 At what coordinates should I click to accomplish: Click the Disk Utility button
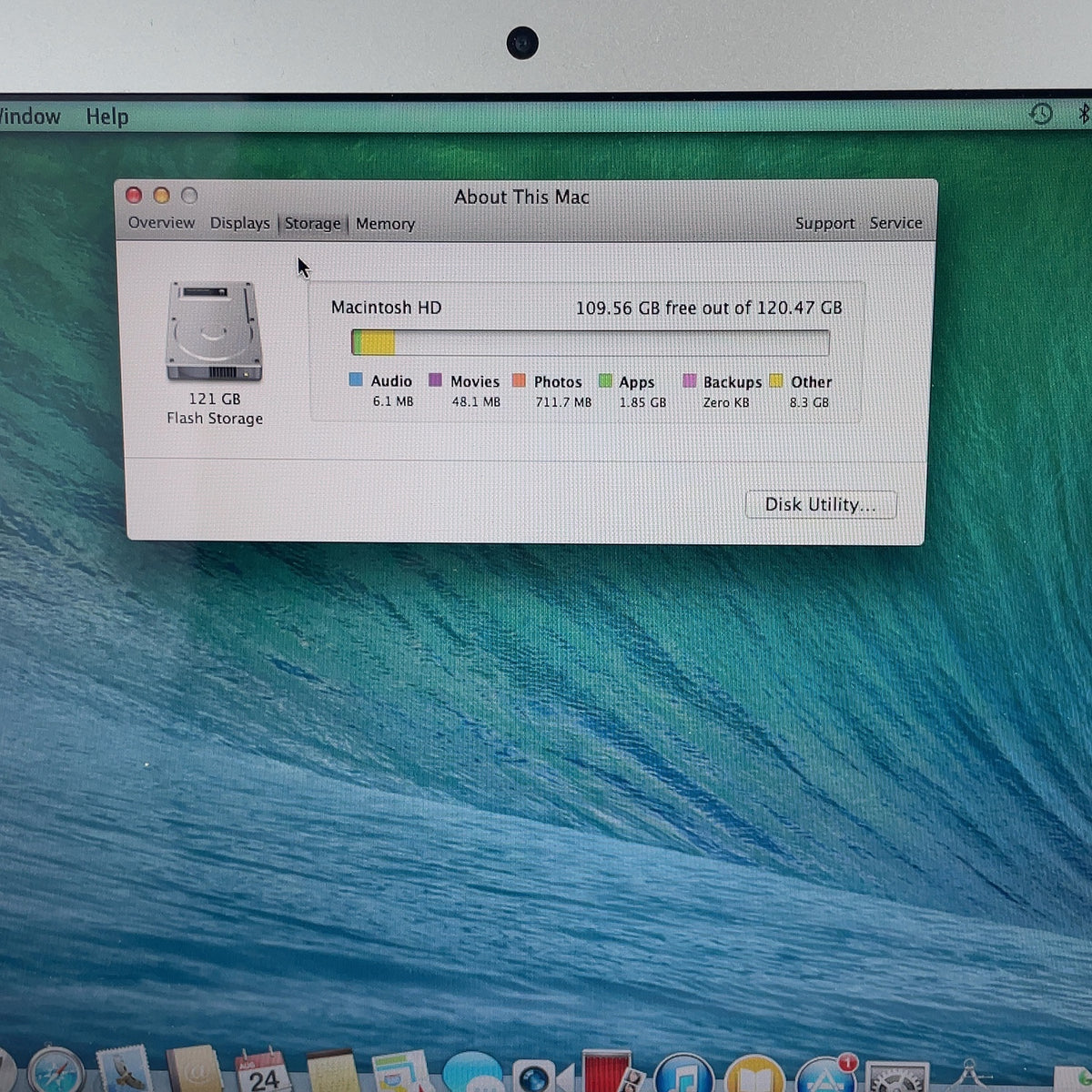pos(820,505)
